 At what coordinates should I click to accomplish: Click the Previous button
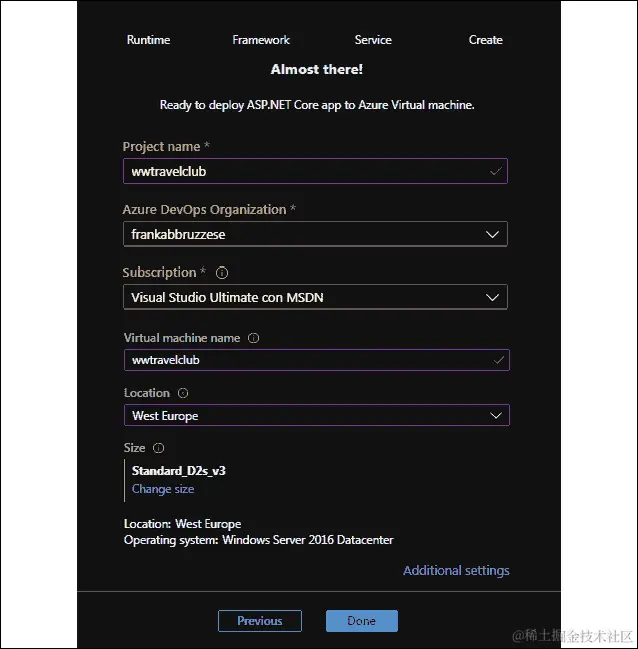260,621
